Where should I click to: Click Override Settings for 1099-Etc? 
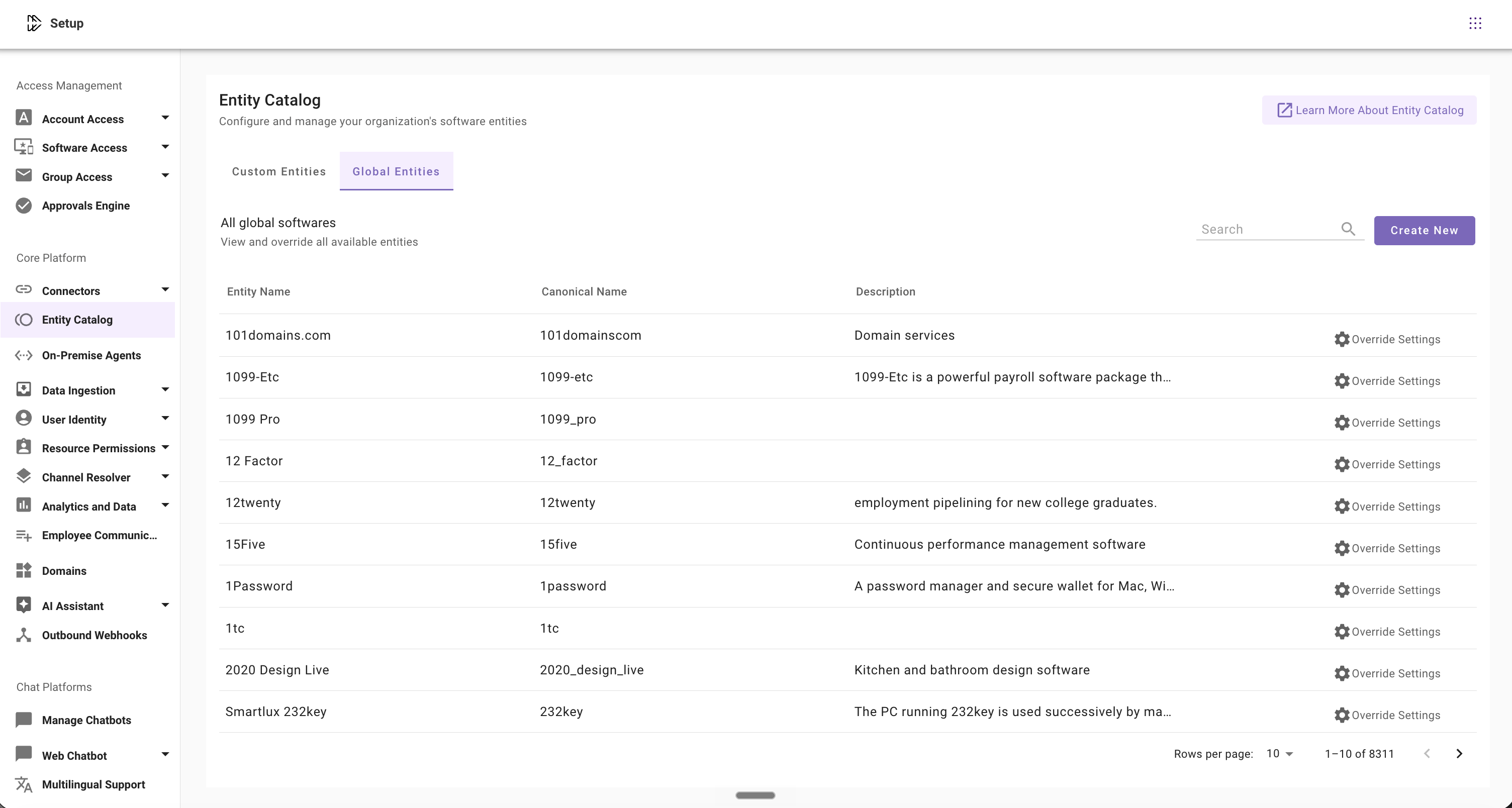click(1387, 381)
